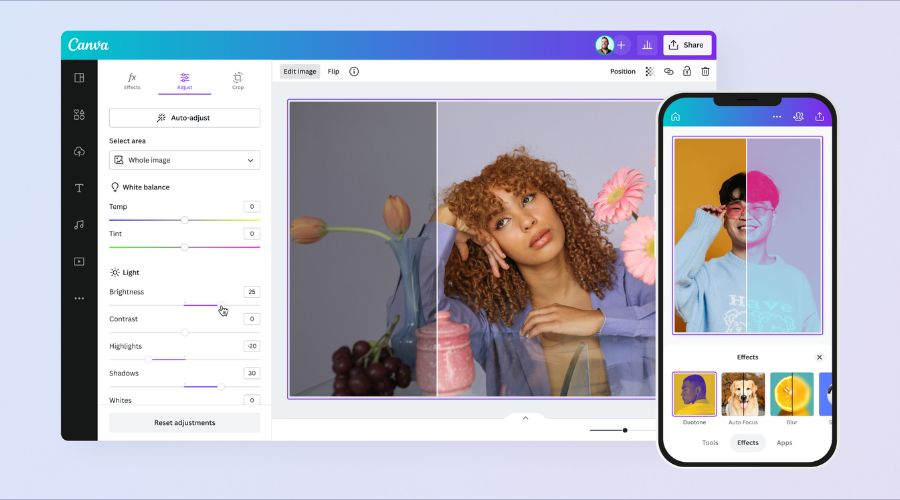Switch to Tools tab on the phone
This screenshot has width=900, height=500.
click(710, 443)
